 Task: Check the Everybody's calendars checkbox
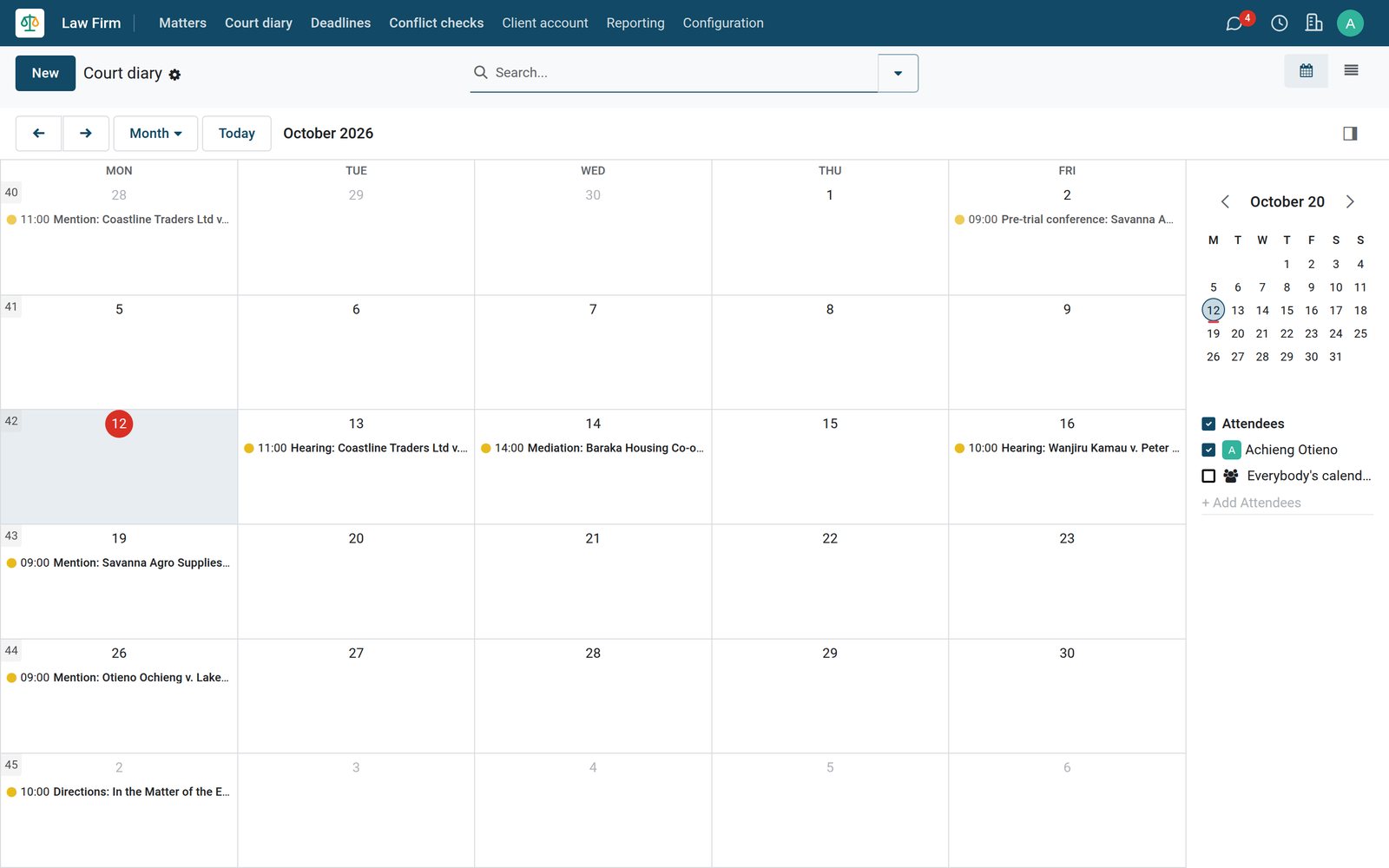1208,476
